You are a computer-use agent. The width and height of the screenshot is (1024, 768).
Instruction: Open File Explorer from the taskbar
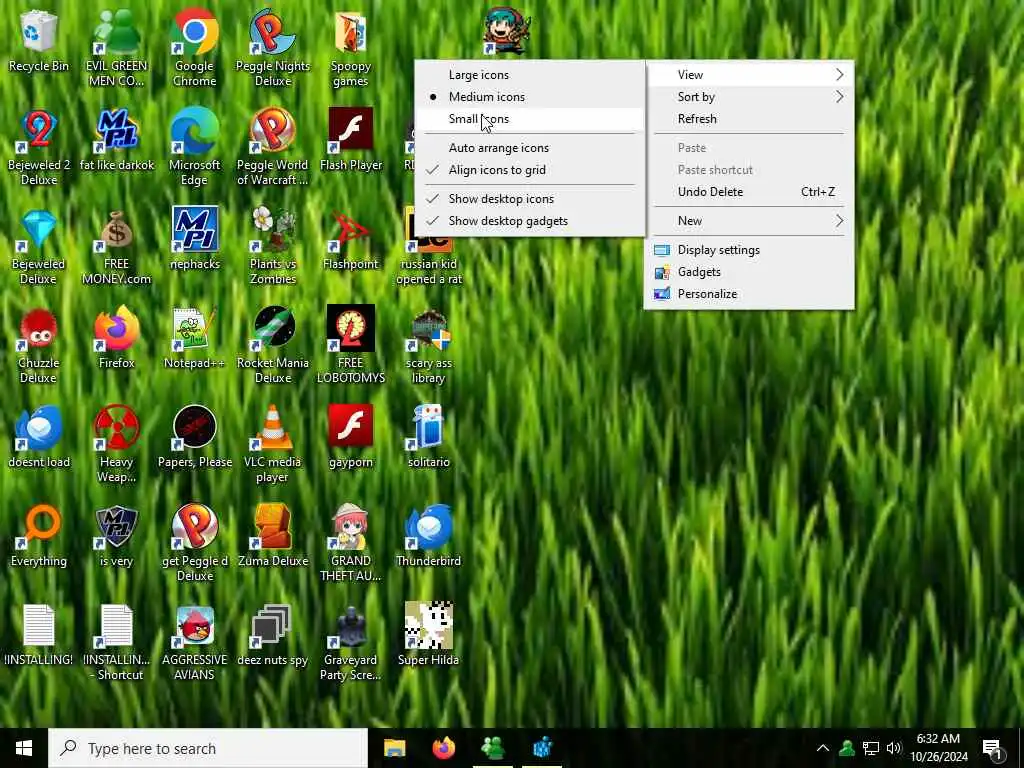tap(394, 748)
